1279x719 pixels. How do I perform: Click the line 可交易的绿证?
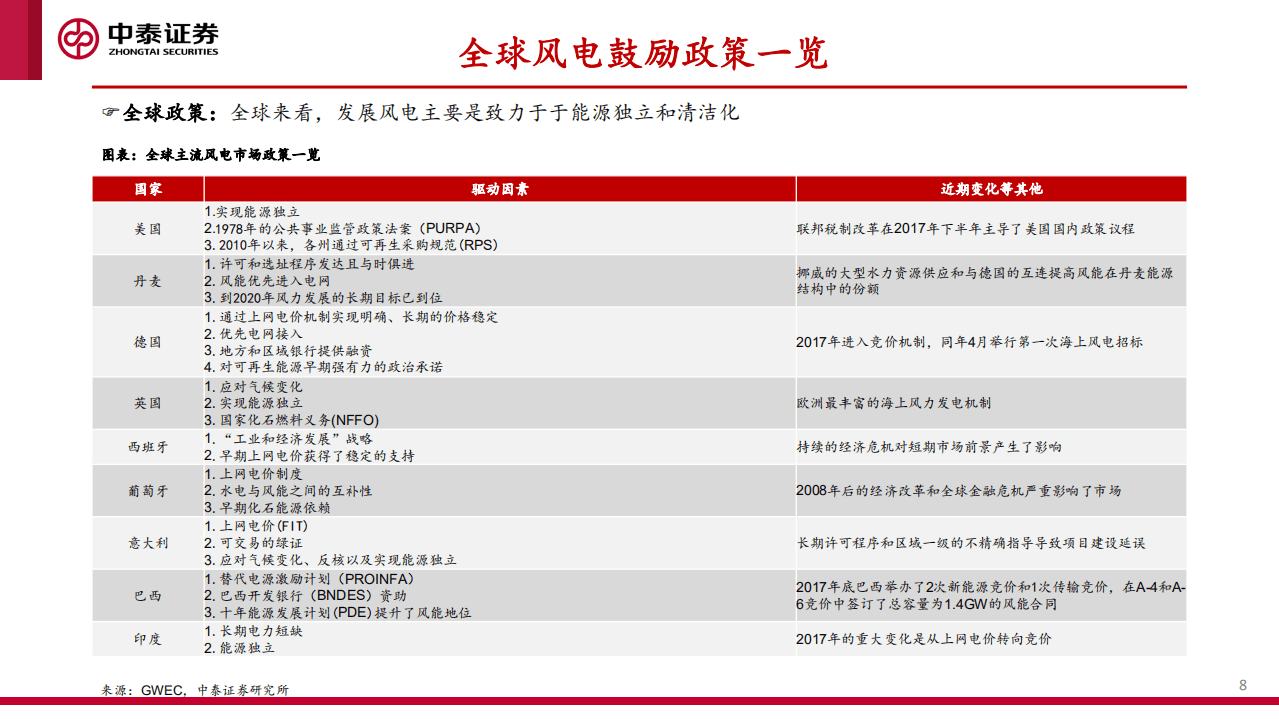click(253, 543)
